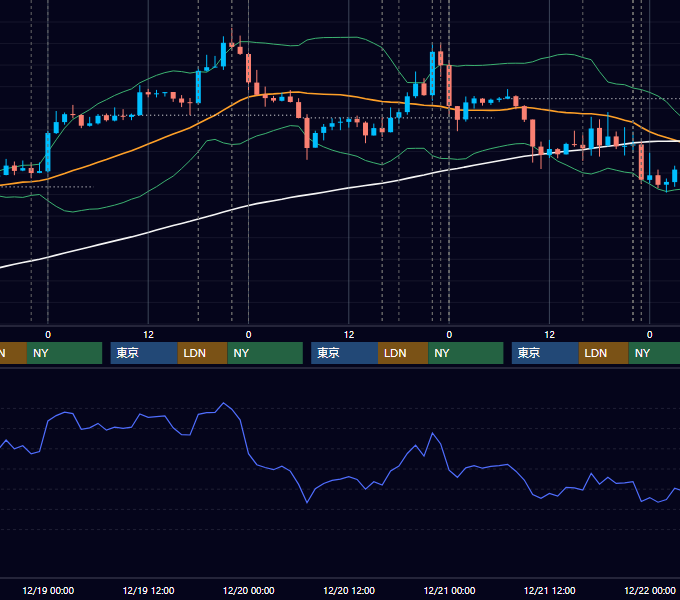Select the LDN session block after 12/20 12:00
Image resolution: width=680 pixels, height=600 pixels.
403,353
